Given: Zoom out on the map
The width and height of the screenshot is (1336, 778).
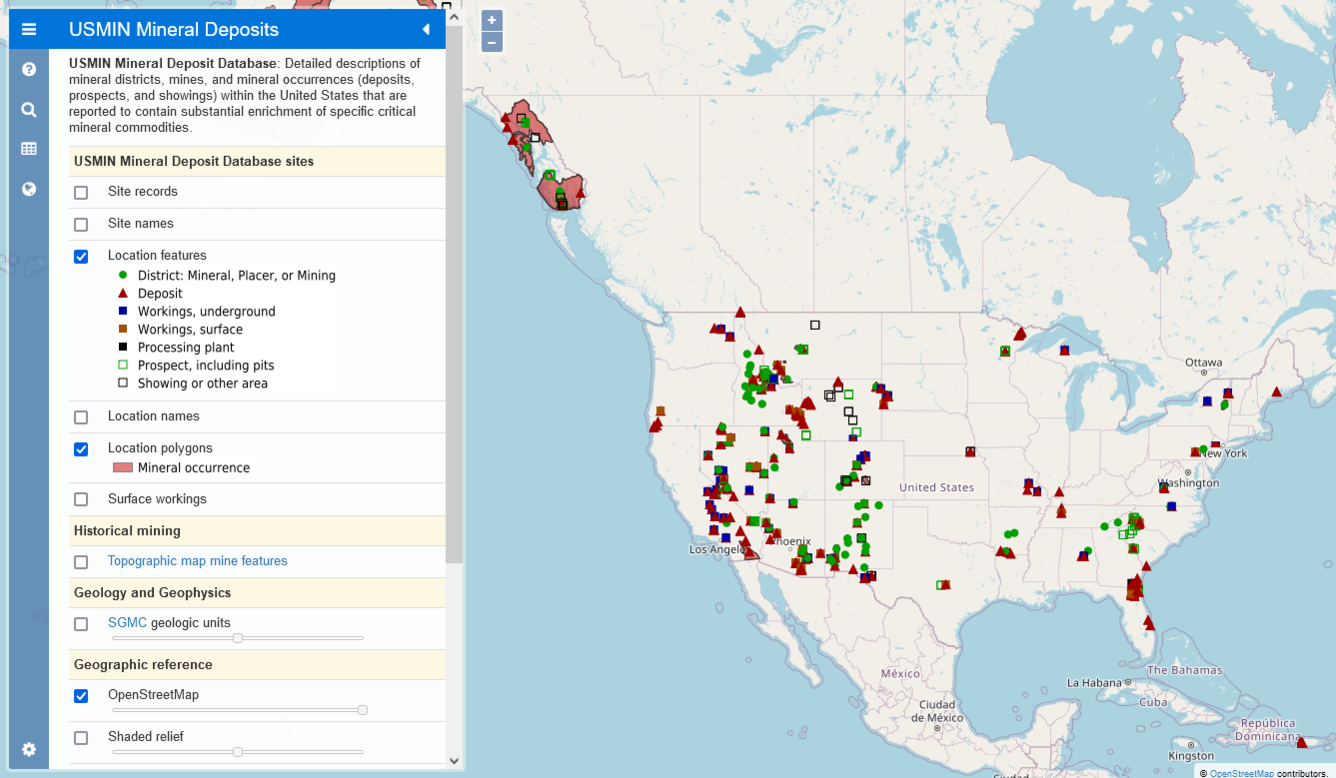Looking at the screenshot, I should (x=491, y=41).
